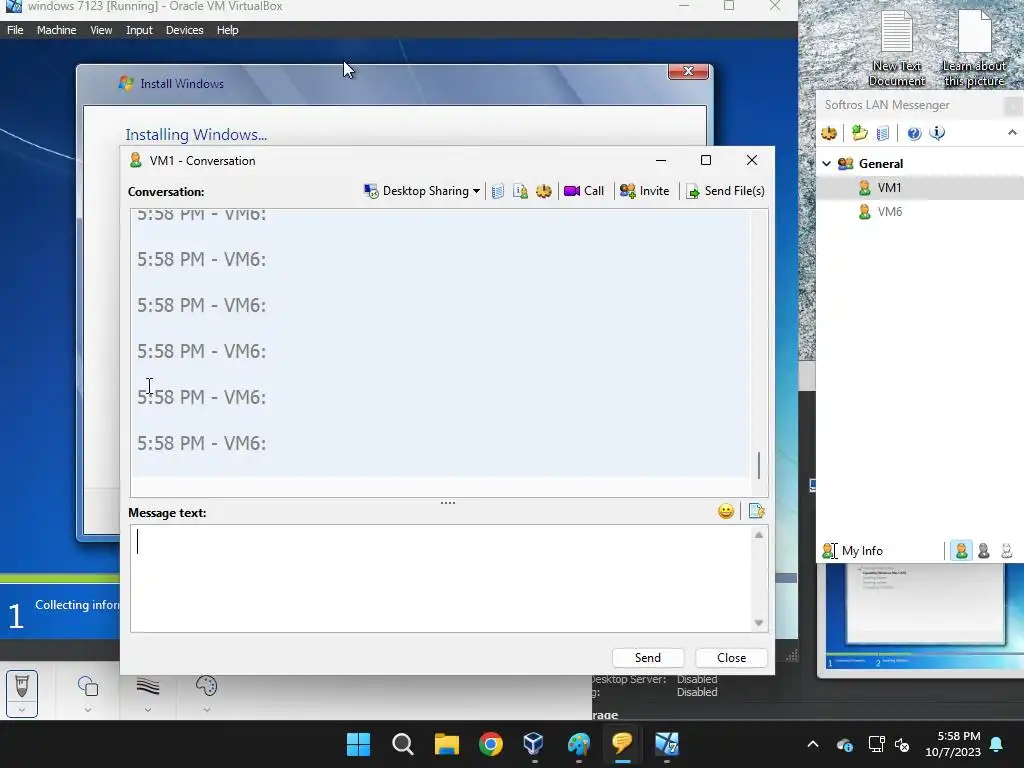Open the Machine menu in VirtualBox
Image resolution: width=1024 pixels, height=768 pixels.
click(x=56, y=30)
